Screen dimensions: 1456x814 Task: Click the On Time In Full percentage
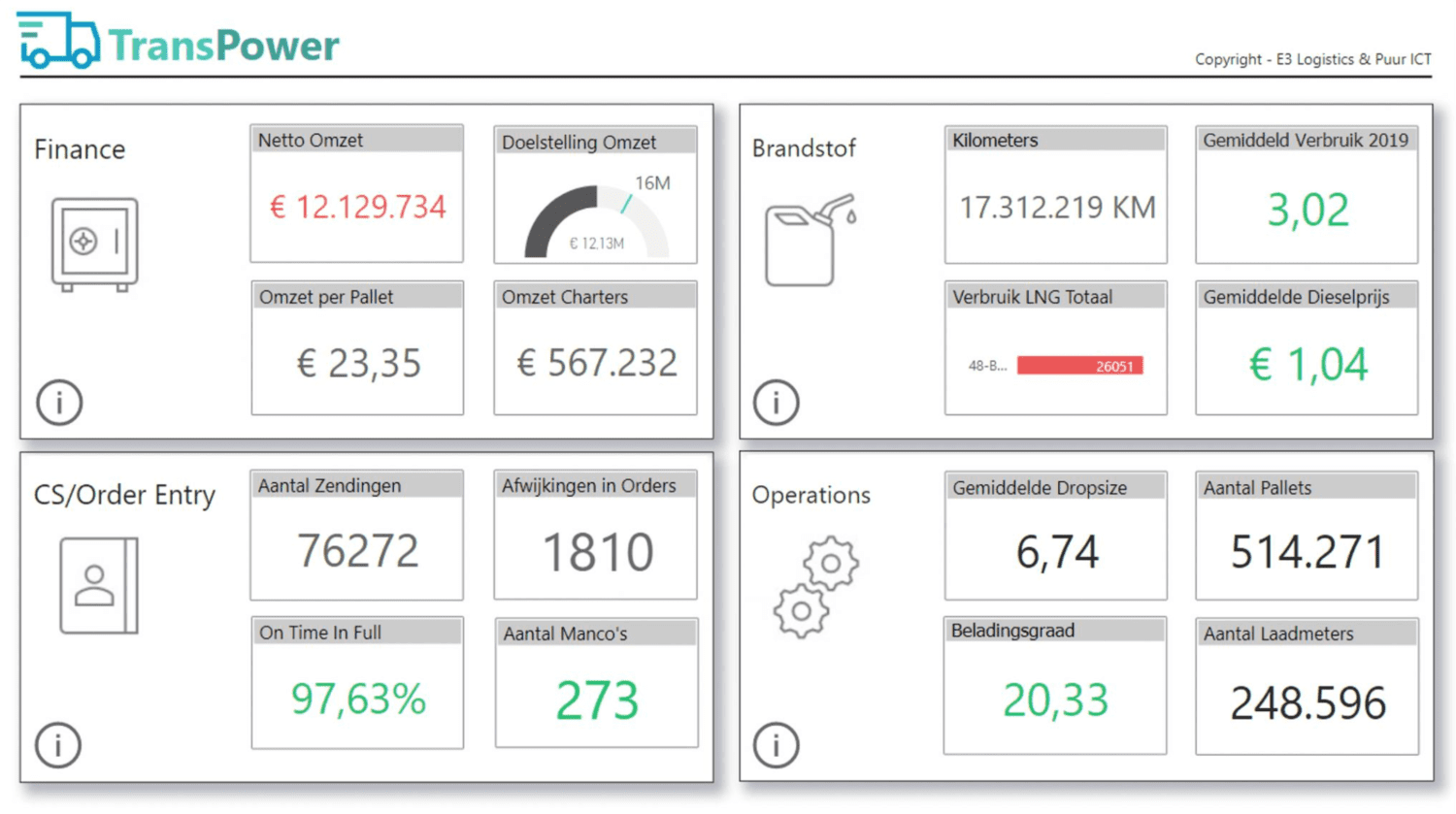(x=358, y=699)
